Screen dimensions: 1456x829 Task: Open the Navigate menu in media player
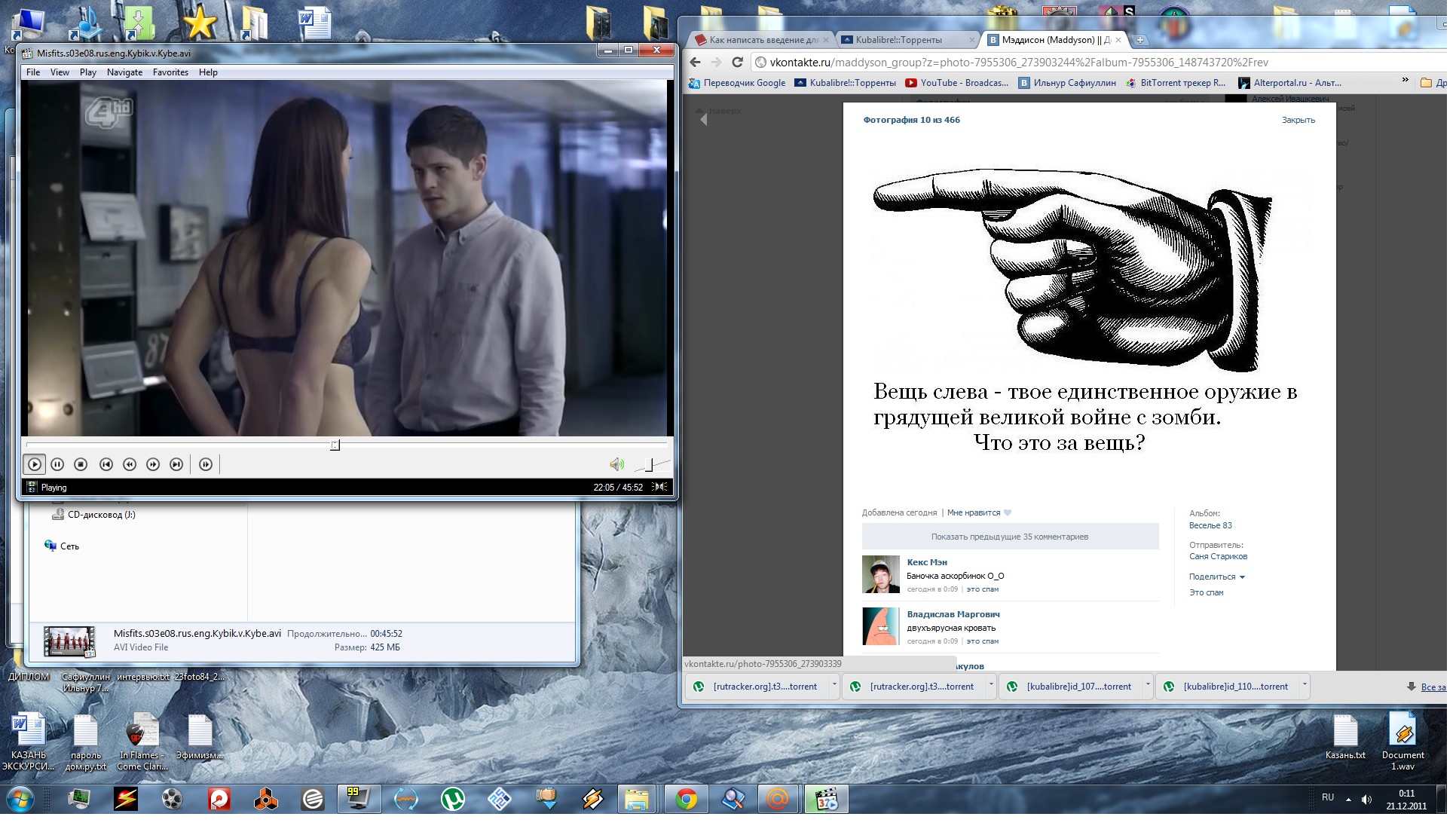[x=125, y=73]
